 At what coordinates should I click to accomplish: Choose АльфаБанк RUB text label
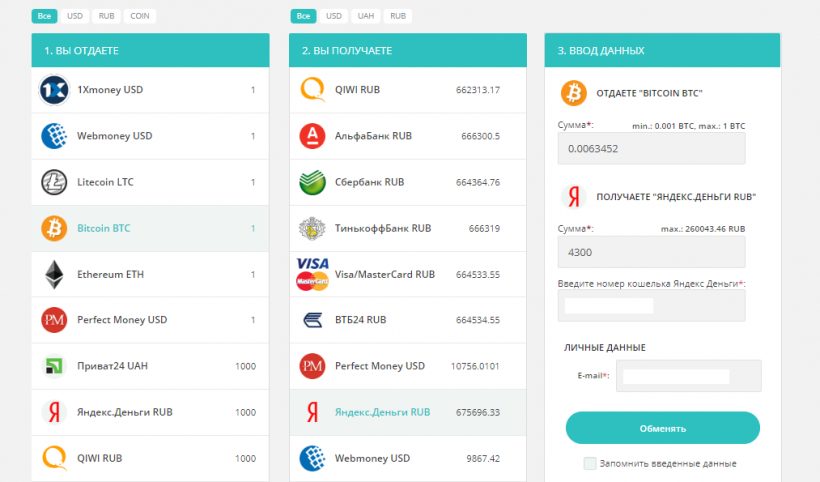(373, 136)
